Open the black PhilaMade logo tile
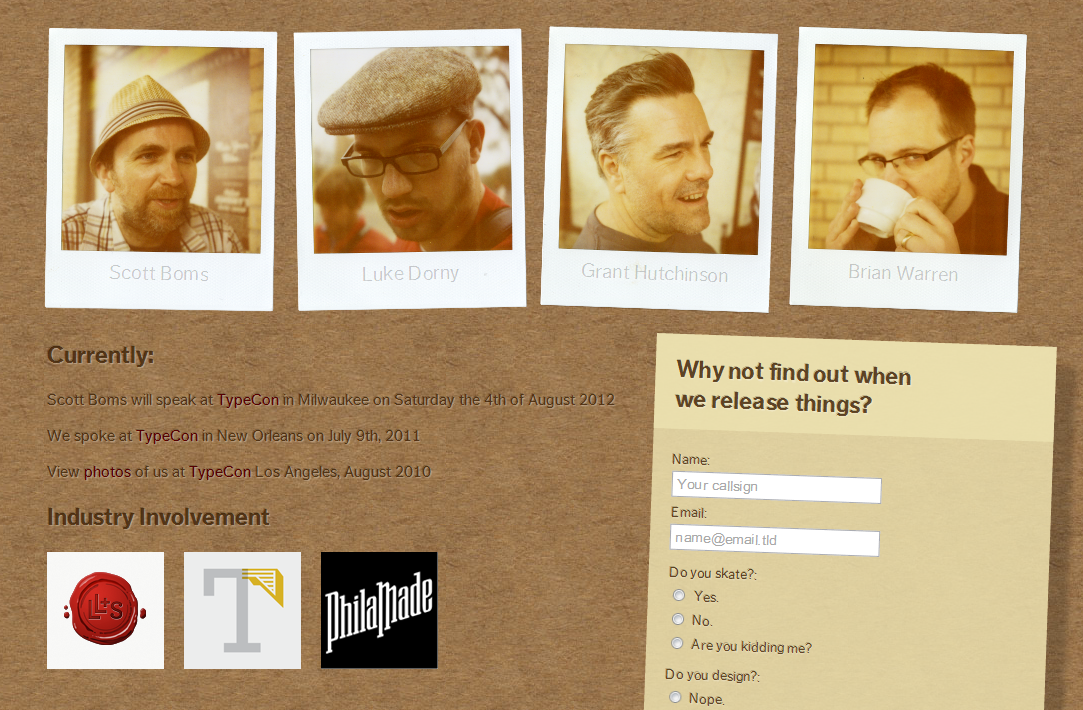This screenshot has width=1083, height=710. tap(379, 610)
